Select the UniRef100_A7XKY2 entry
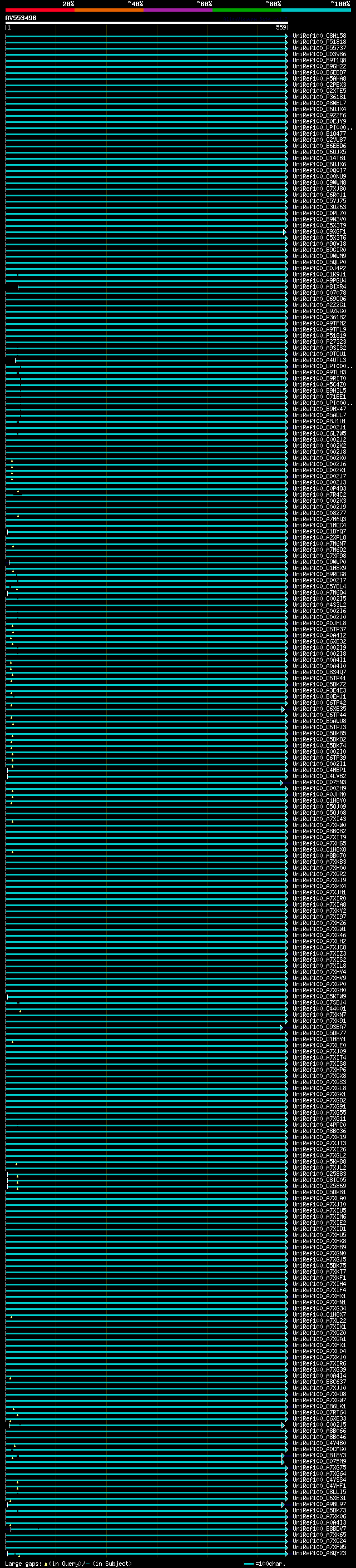The height and width of the screenshot is (1568, 356). (x=319, y=911)
